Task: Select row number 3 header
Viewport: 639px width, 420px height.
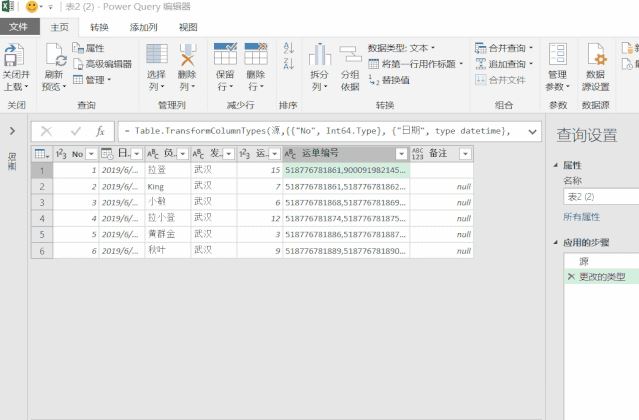Action: tap(42, 202)
